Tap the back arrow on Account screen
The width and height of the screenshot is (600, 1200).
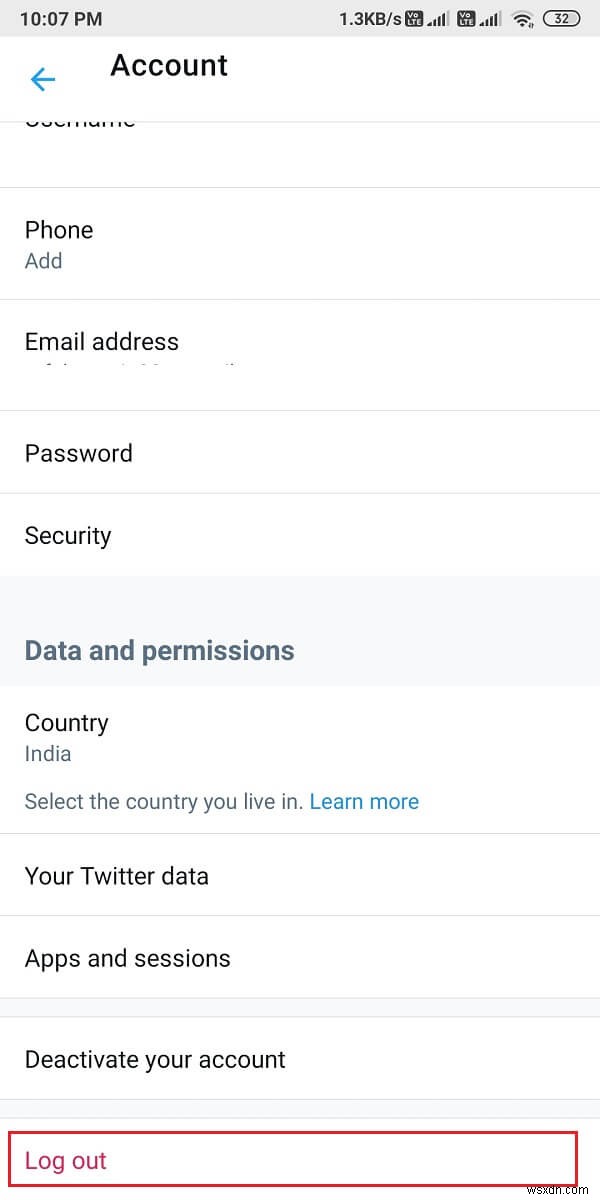tap(42, 79)
